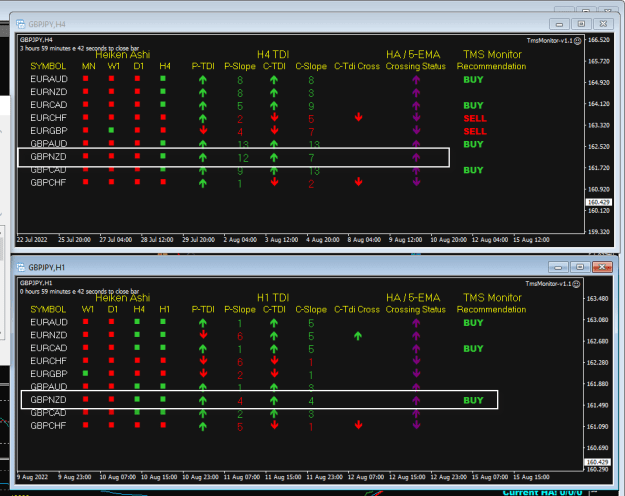Click 'TMS Monitor' heading in the H1 window
The height and width of the screenshot is (496, 625).
point(492,298)
